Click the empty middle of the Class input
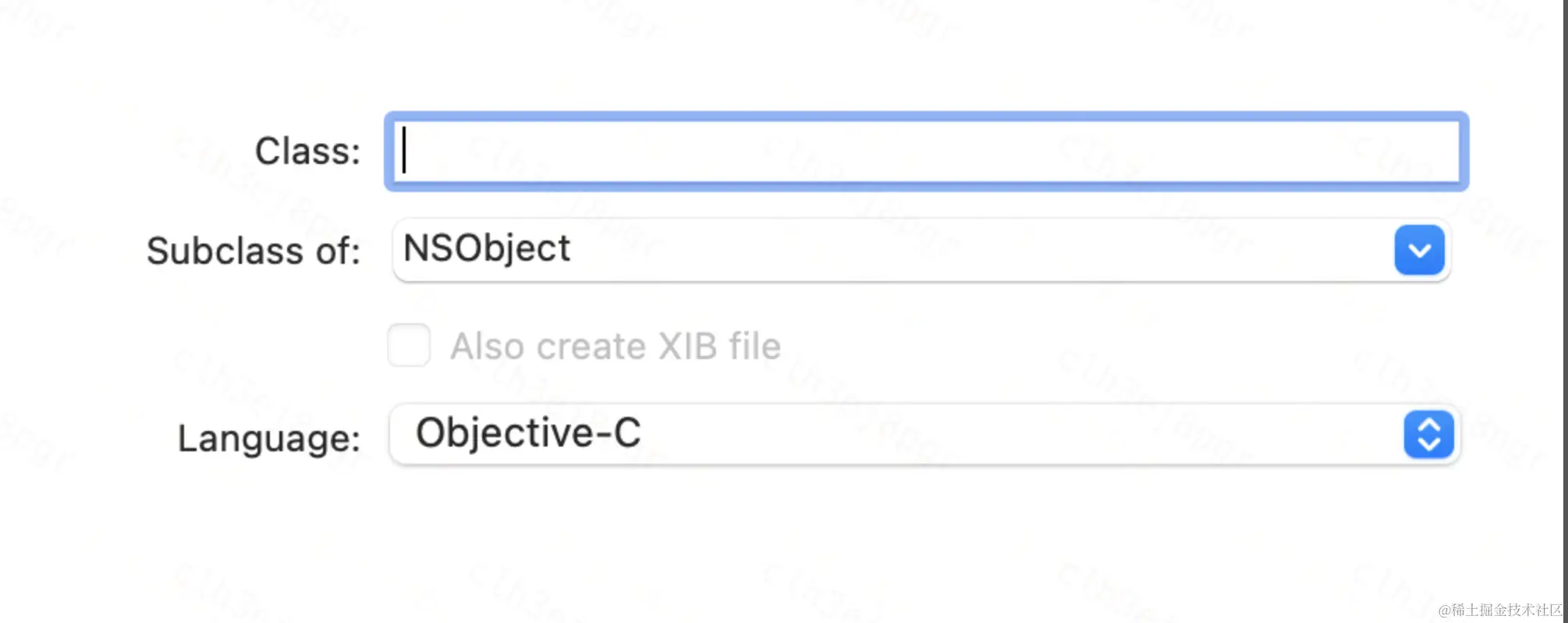 pos(925,151)
